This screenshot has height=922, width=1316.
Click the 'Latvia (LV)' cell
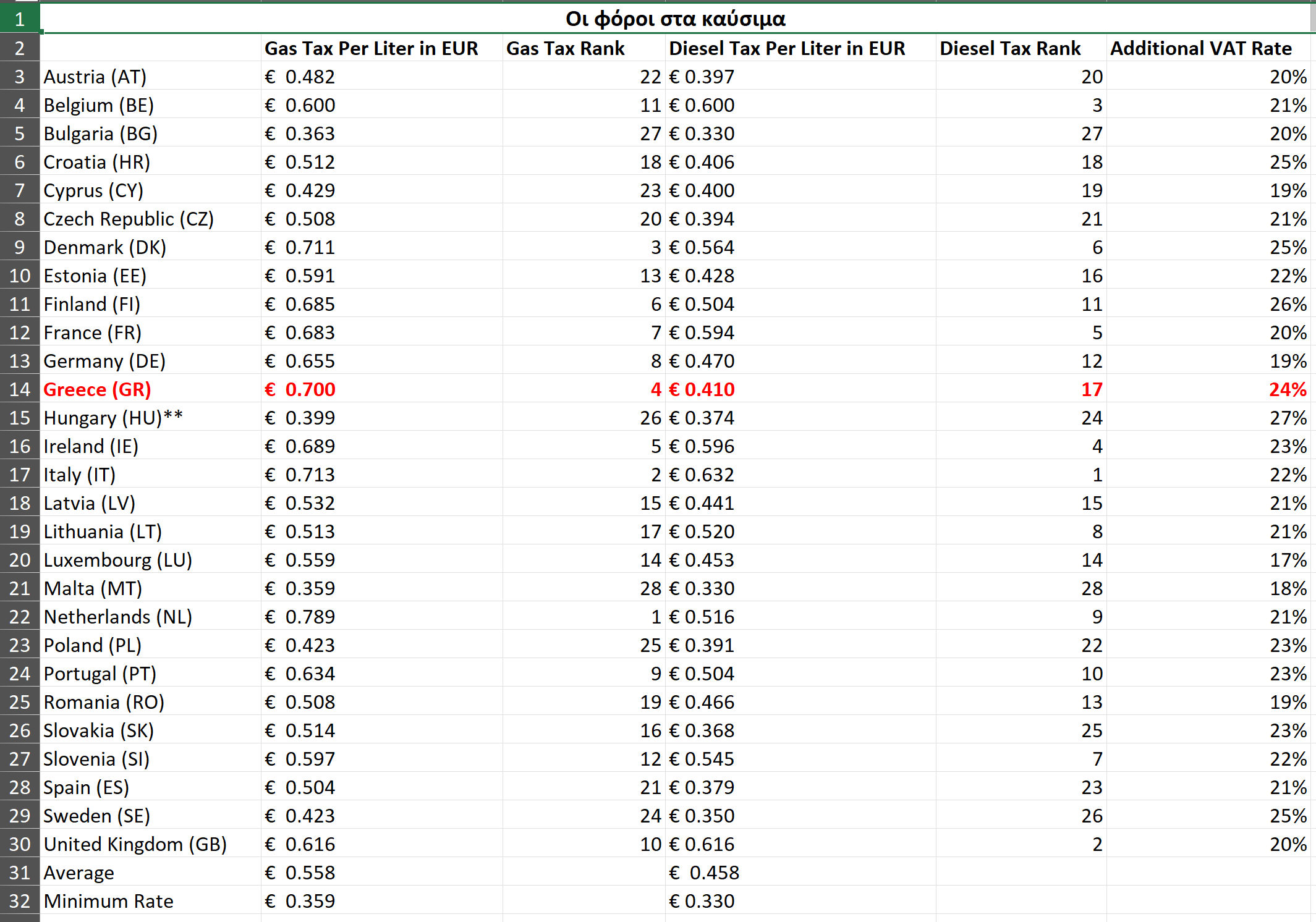pyautogui.click(x=150, y=503)
